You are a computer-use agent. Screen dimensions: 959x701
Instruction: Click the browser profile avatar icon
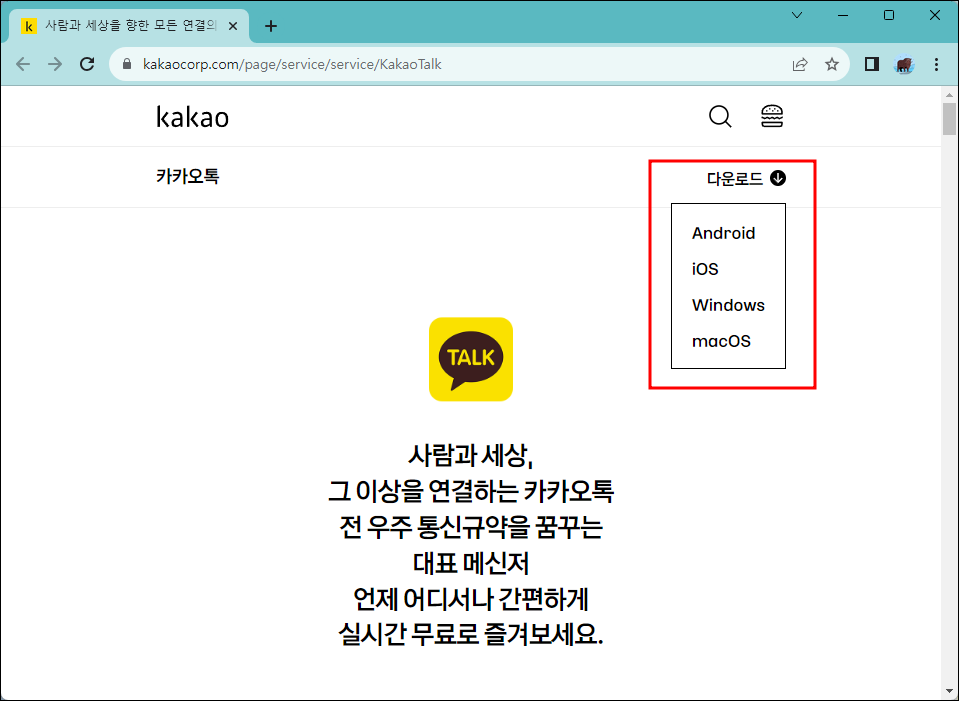pyautogui.click(x=903, y=64)
